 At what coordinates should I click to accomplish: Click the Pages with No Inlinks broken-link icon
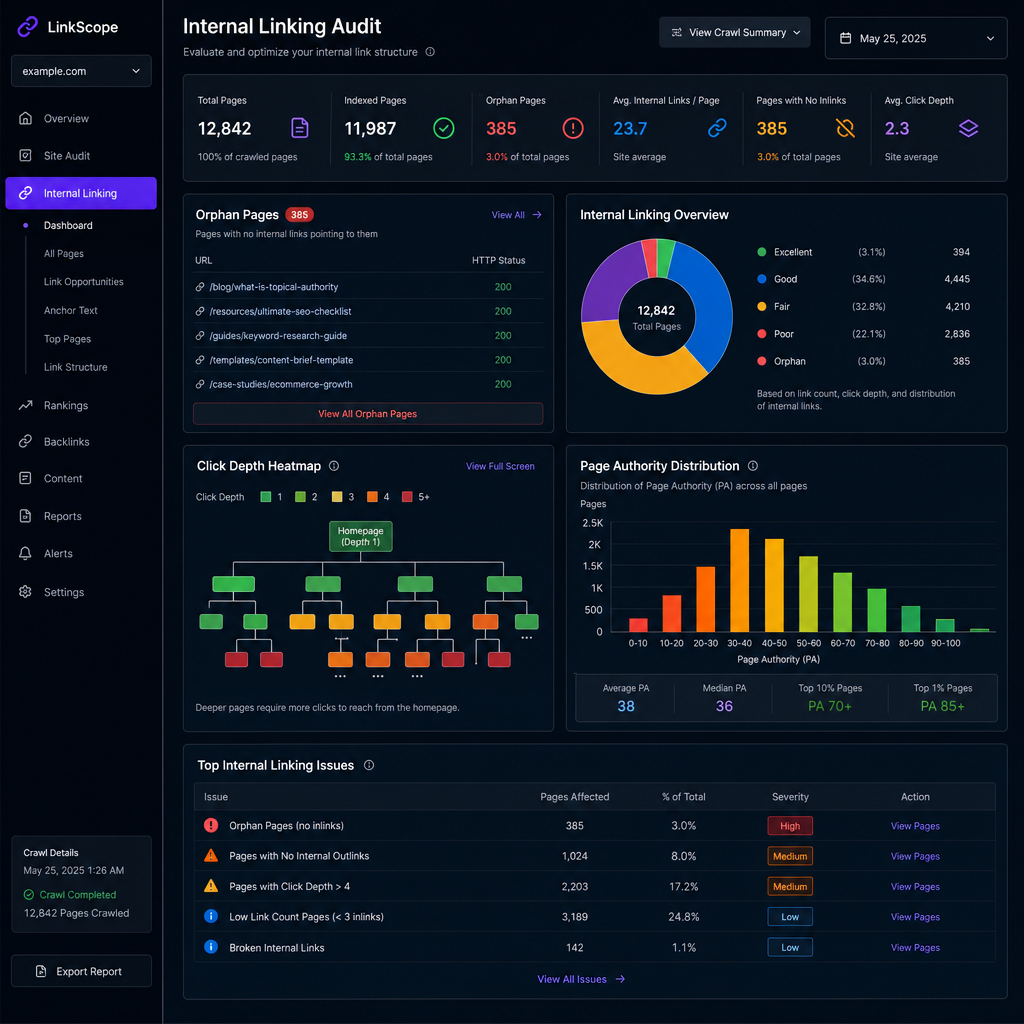click(845, 128)
